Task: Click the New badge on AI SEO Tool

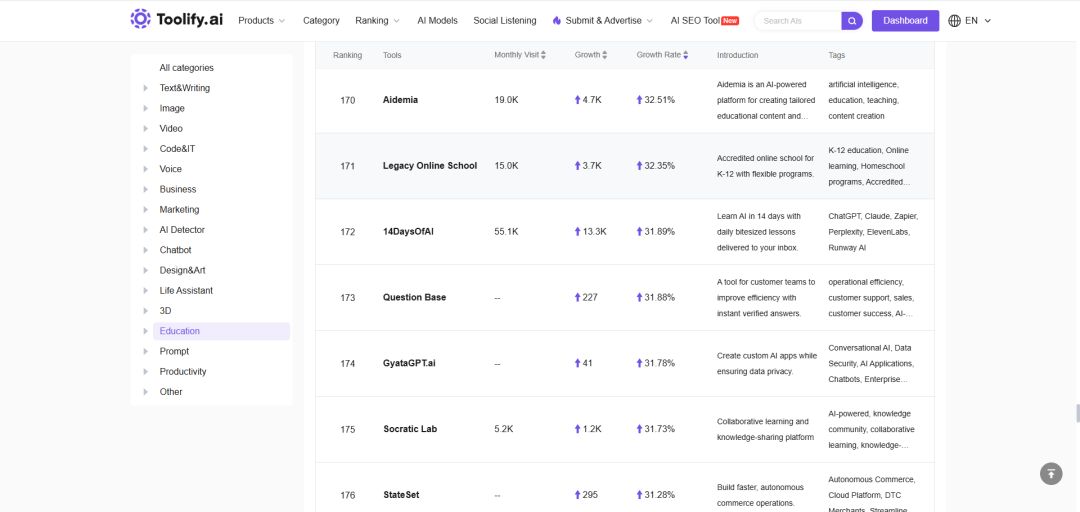Action: point(730,21)
